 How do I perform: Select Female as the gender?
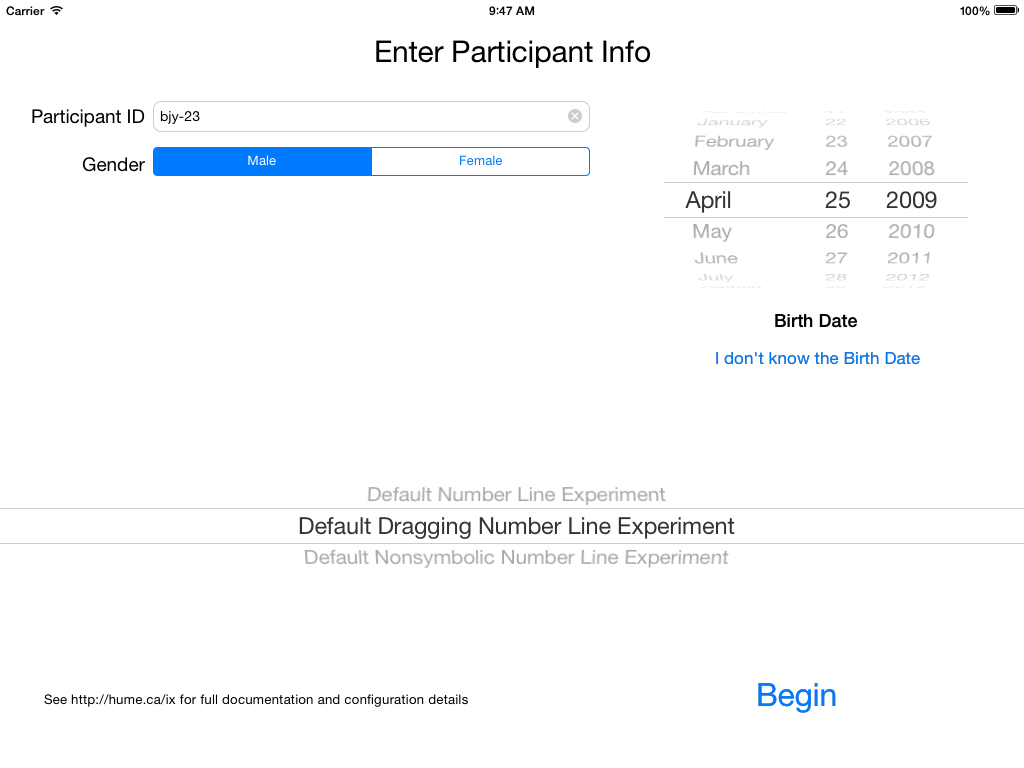[x=480, y=161]
